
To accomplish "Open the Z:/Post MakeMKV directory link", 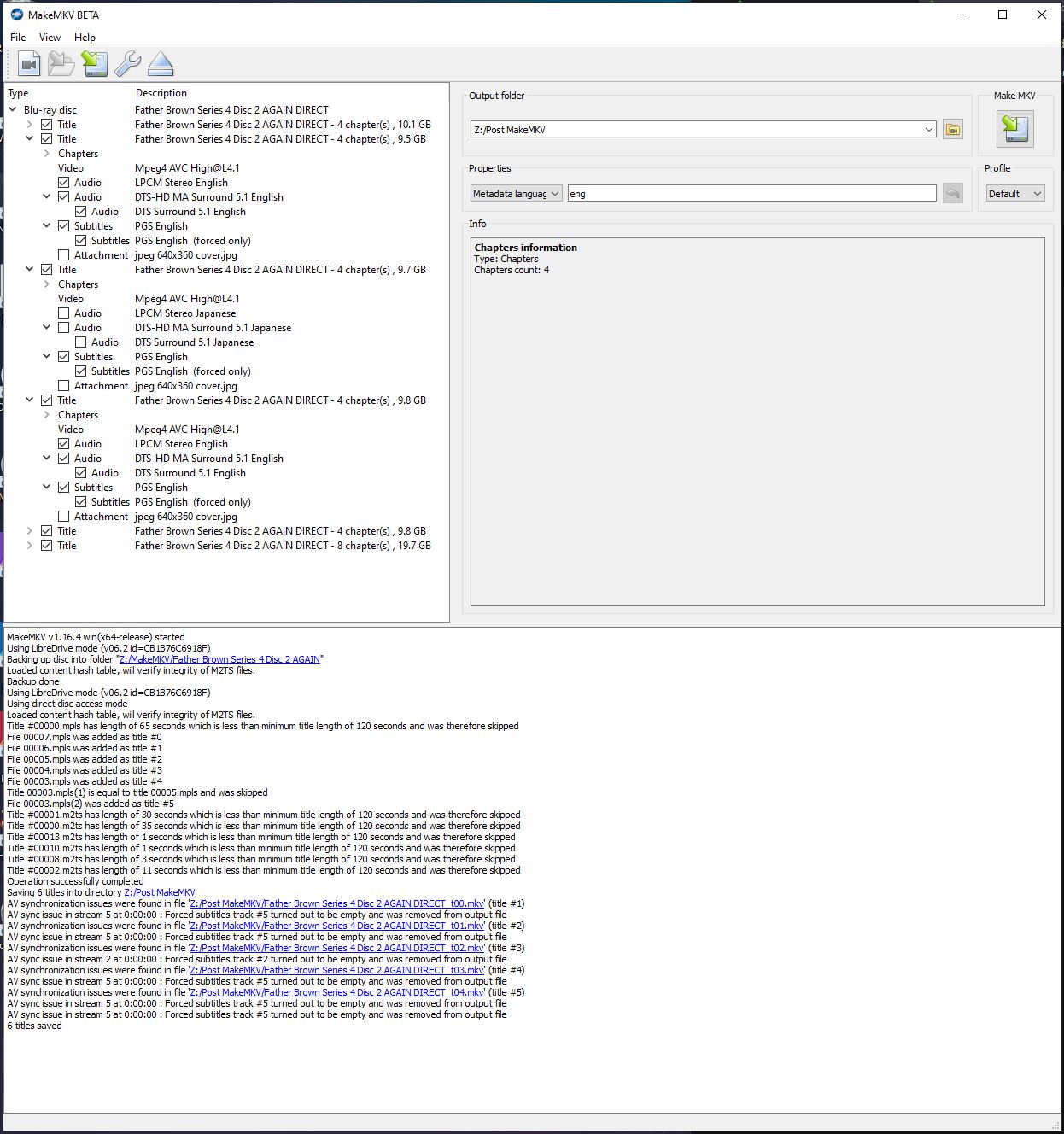I will click(160, 892).
